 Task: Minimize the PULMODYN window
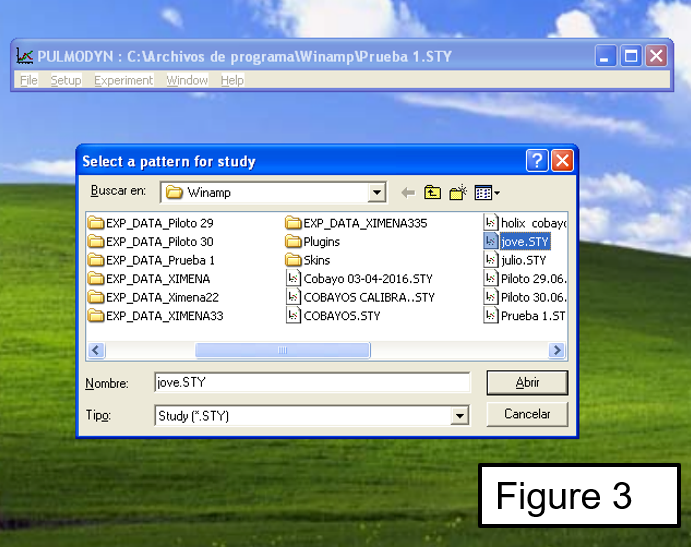[606, 56]
